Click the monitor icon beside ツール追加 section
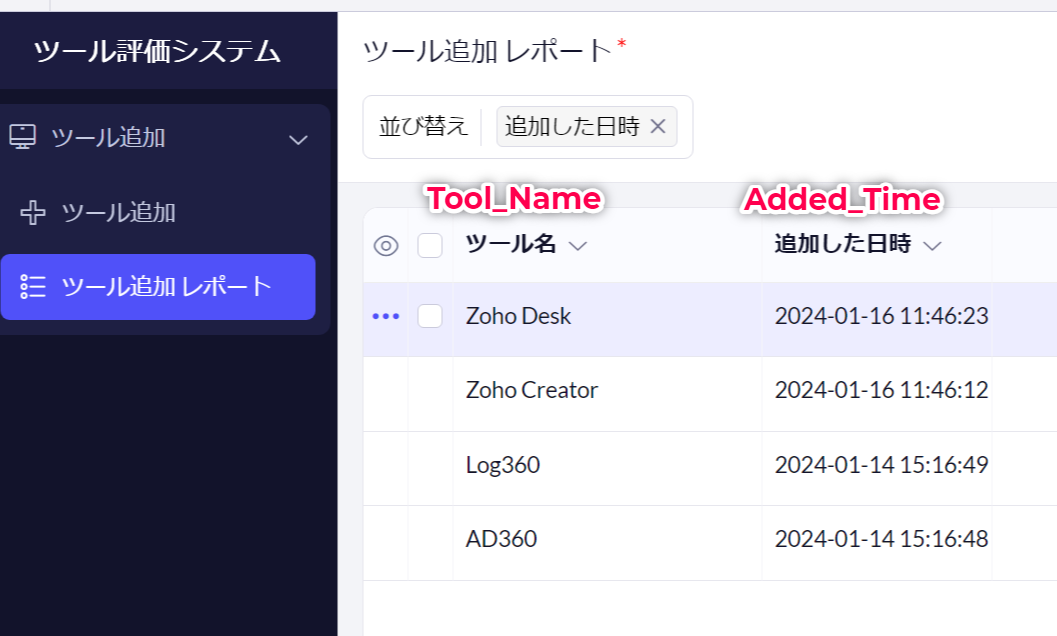1057x636 pixels. [x=22, y=138]
